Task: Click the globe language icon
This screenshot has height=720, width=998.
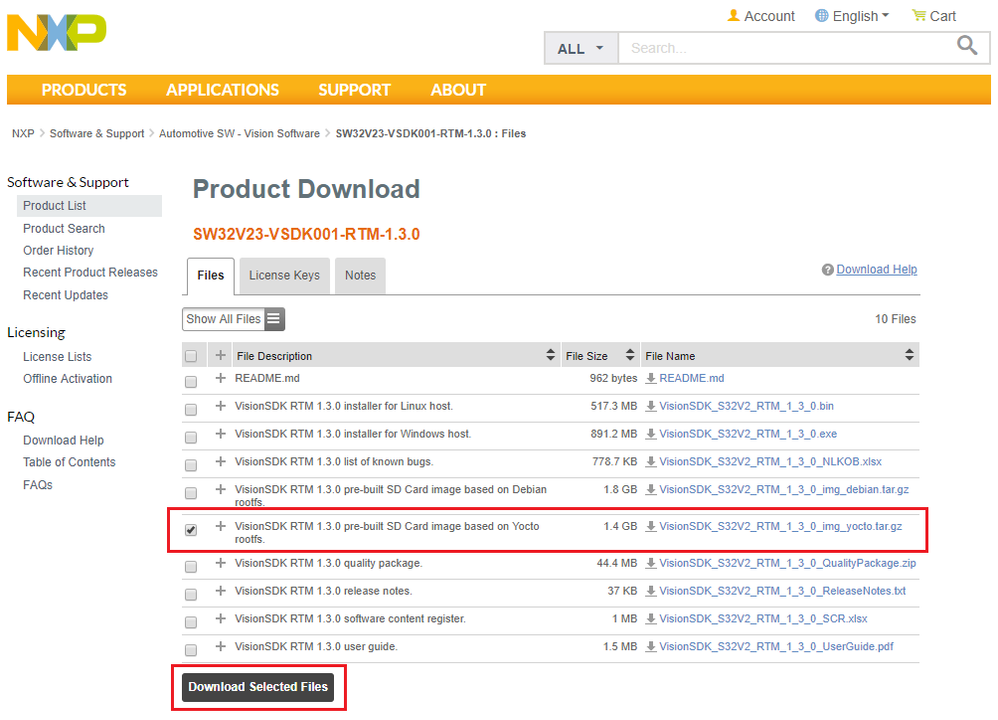Action: (822, 15)
